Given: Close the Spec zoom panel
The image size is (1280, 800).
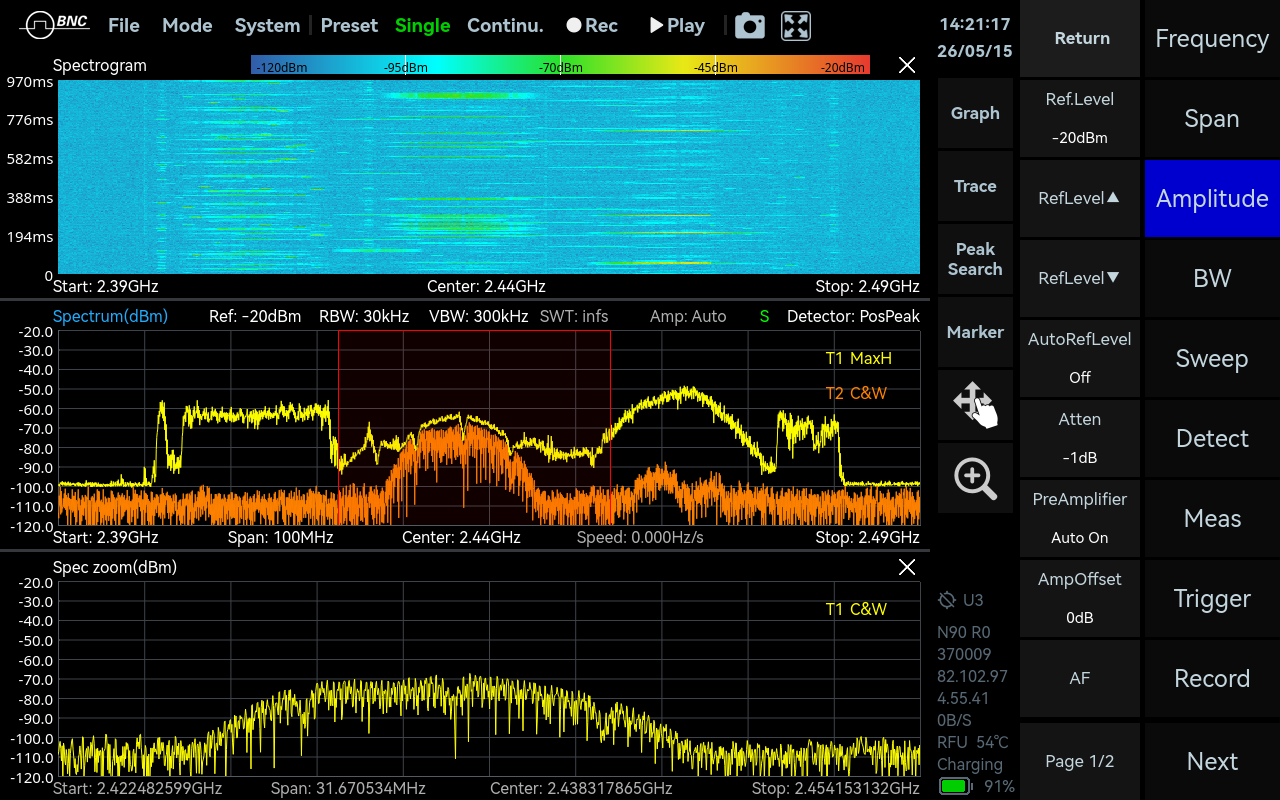Looking at the screenshot, I should (907, 567).
